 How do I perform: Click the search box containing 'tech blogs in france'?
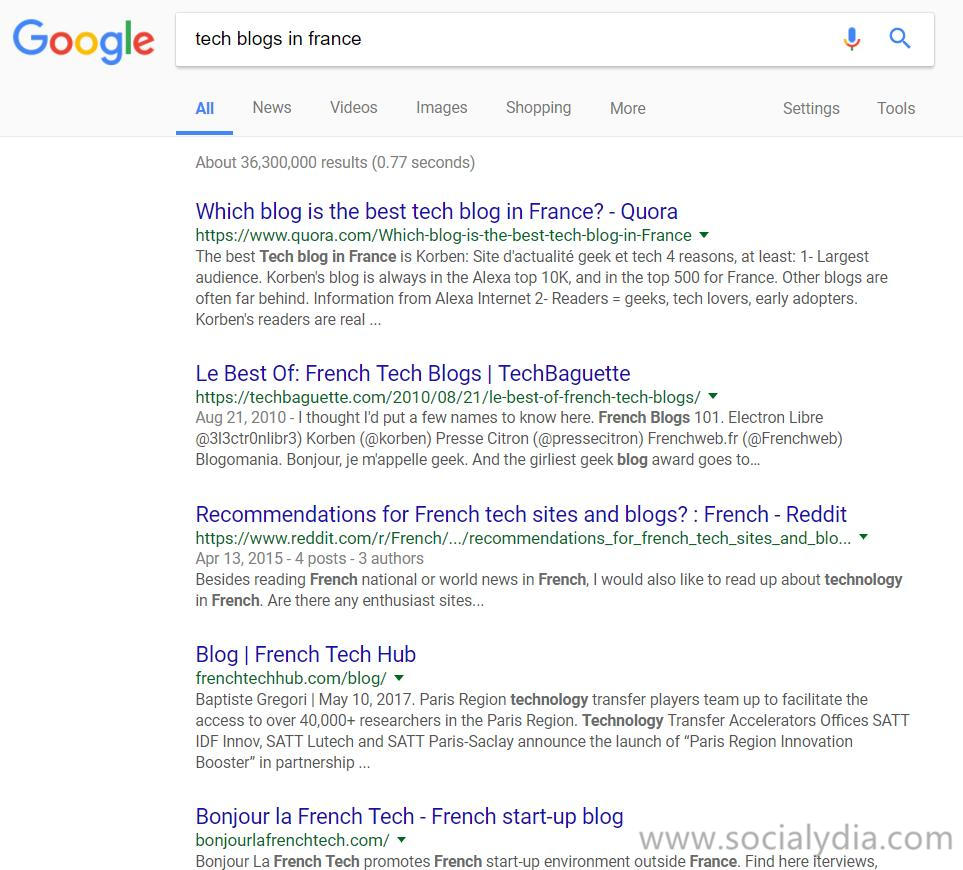click(x=555, y=39)
